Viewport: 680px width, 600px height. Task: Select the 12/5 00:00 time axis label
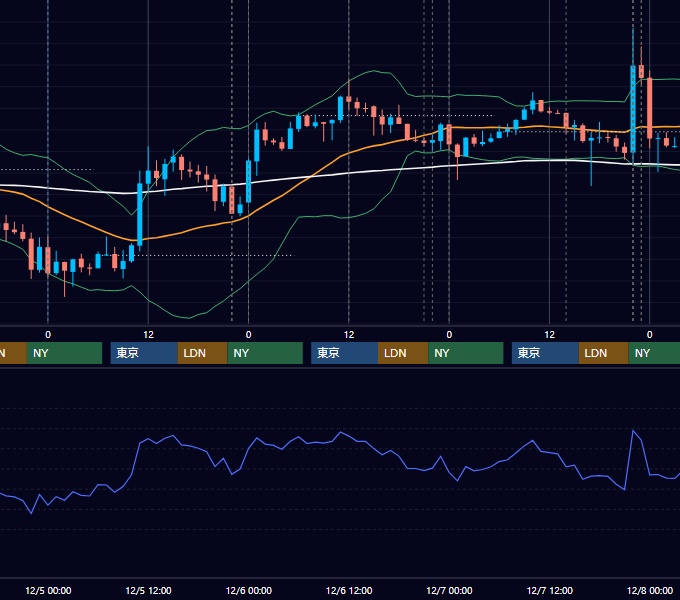48,590
